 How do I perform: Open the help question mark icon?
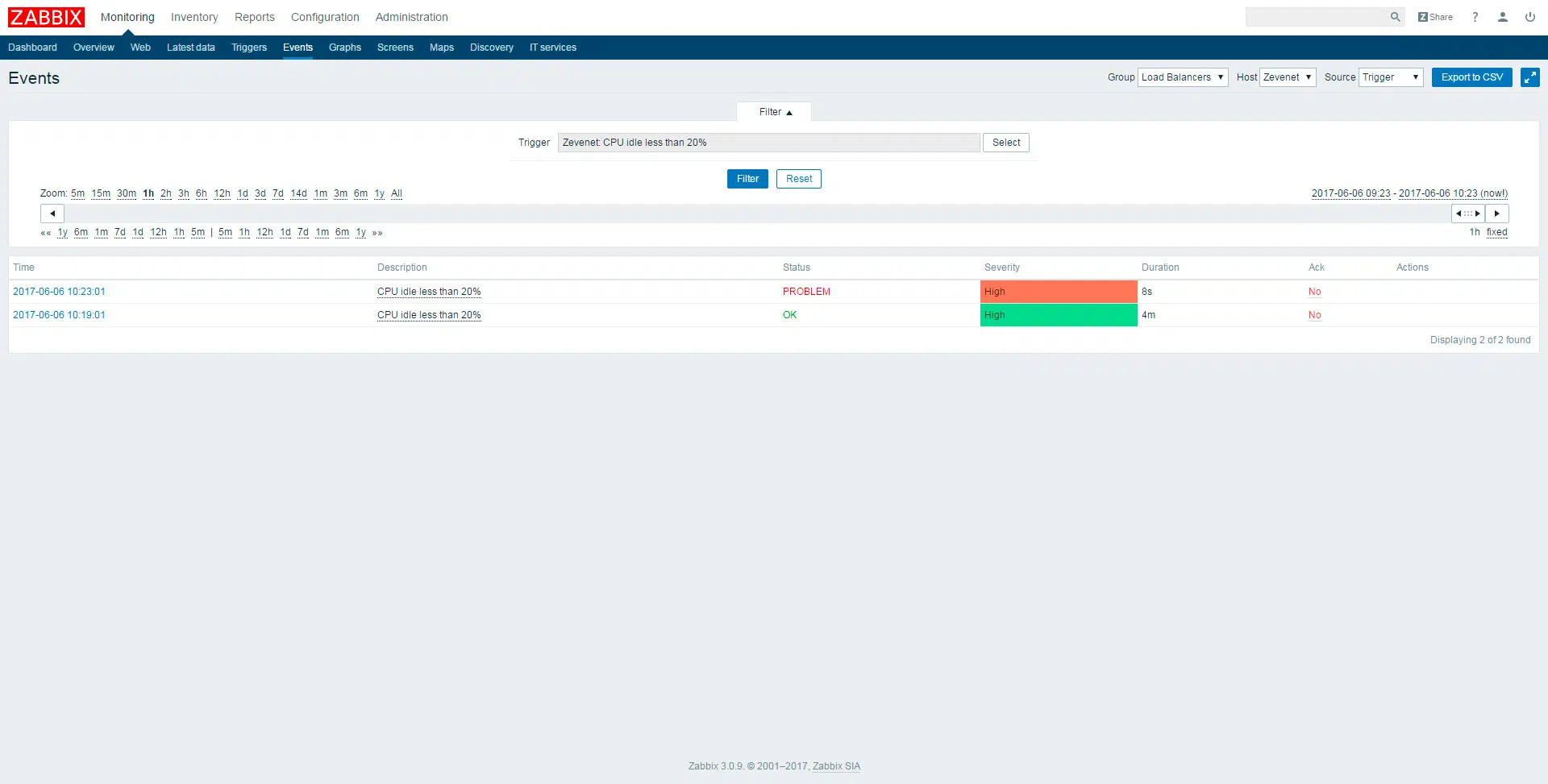[1475, 17]
